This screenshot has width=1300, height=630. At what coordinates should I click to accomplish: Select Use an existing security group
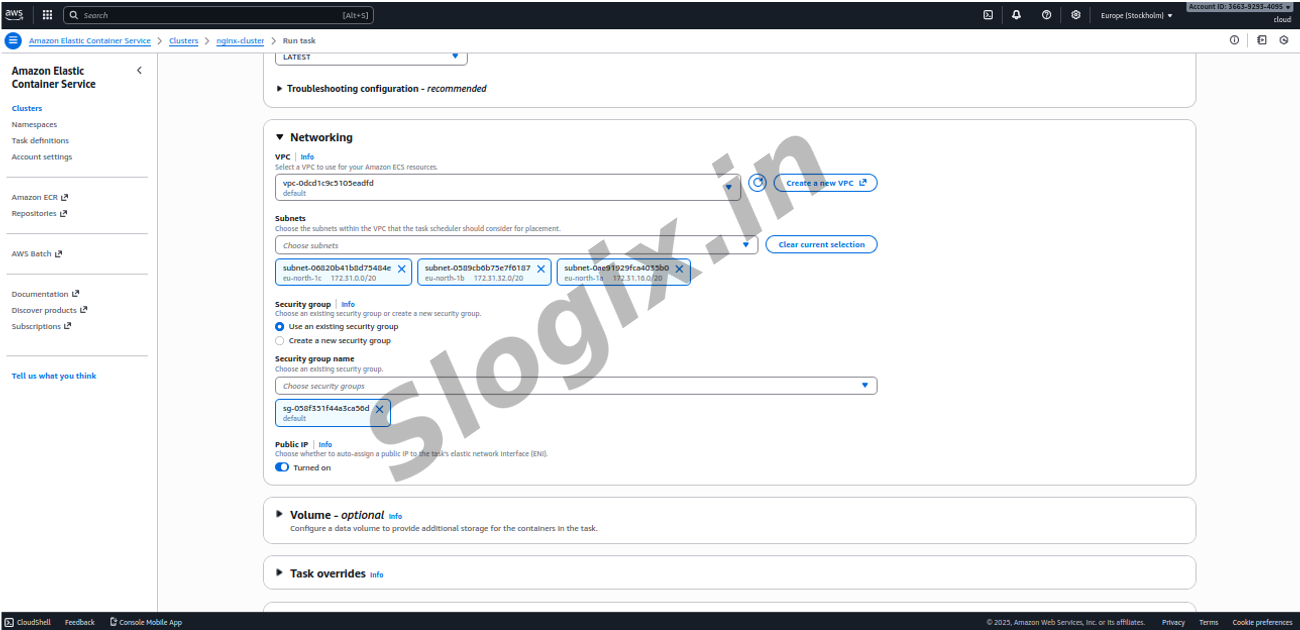[x=280, y=326]
